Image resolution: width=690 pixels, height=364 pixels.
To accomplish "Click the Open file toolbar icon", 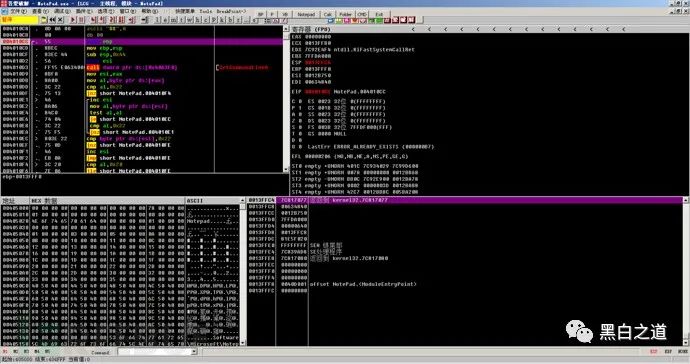I will click(44, 20).
